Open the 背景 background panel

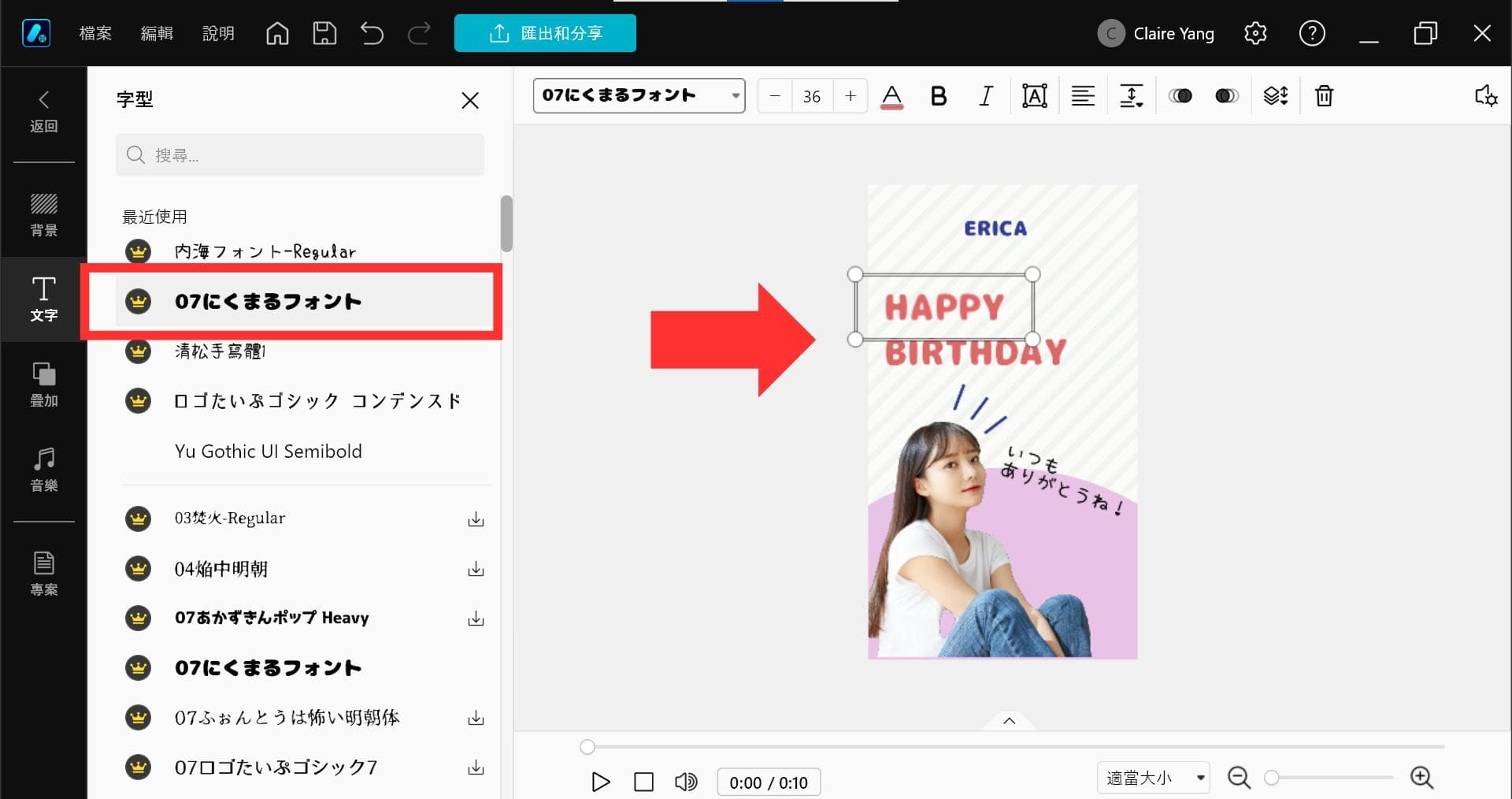(x=43, y=214)
